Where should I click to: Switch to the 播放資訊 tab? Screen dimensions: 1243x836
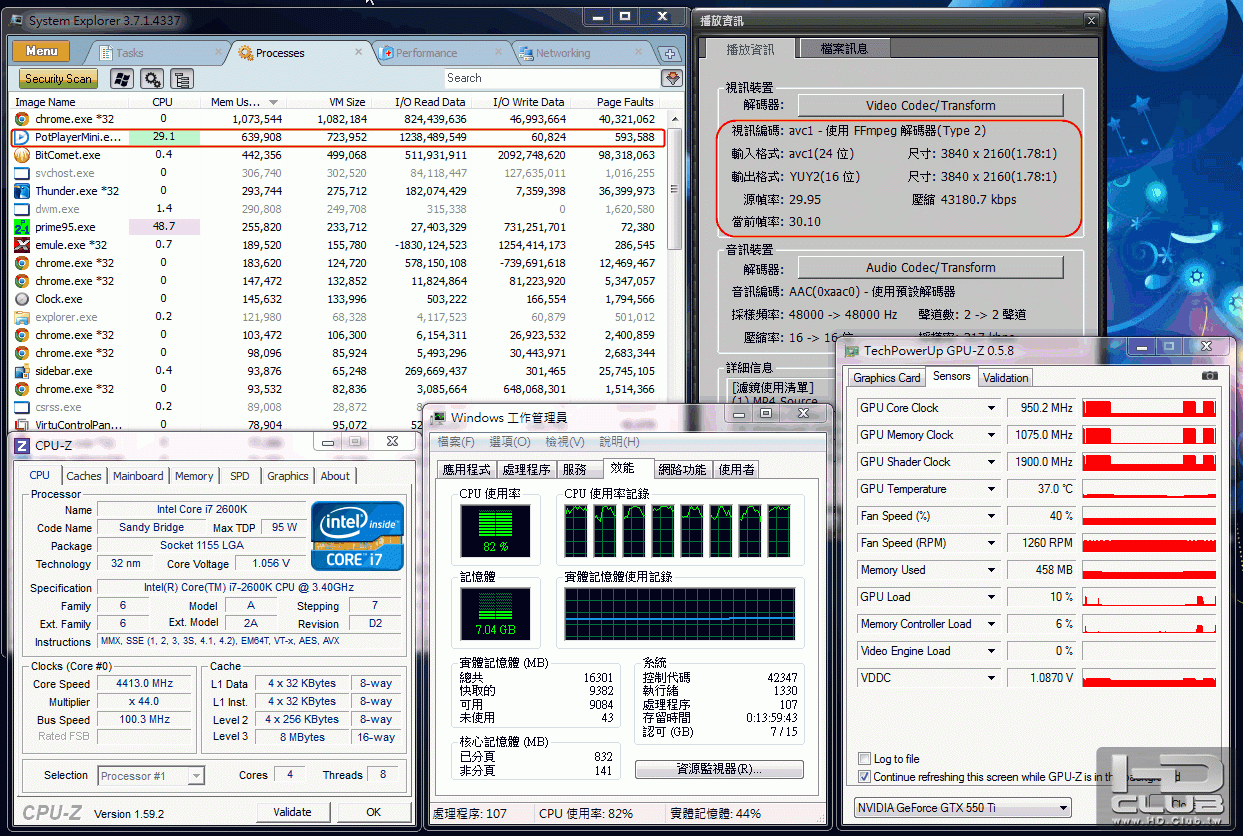pos(748,48)
